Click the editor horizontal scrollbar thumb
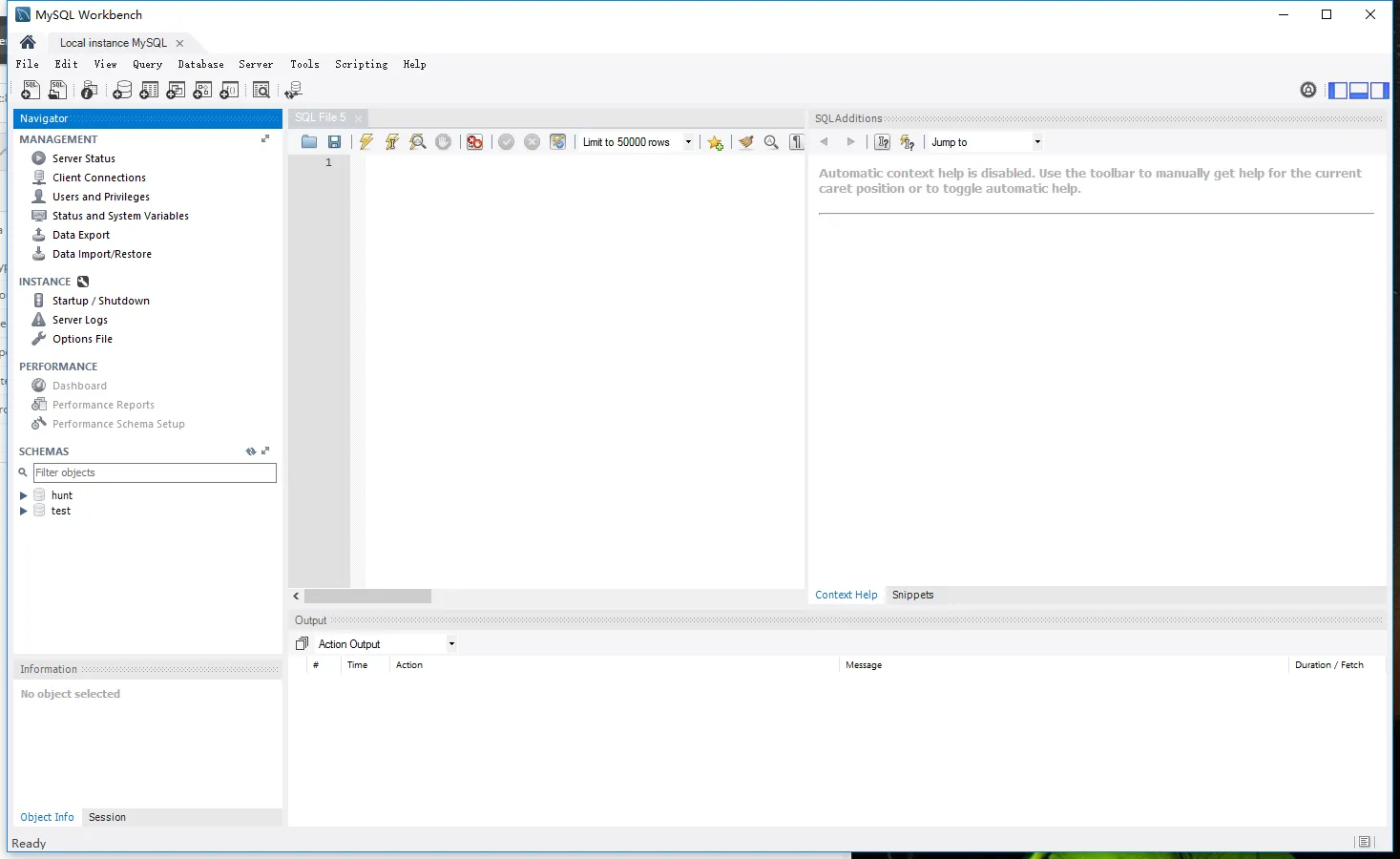This screenshot has height=859, width=1400. tap(367, 596)
